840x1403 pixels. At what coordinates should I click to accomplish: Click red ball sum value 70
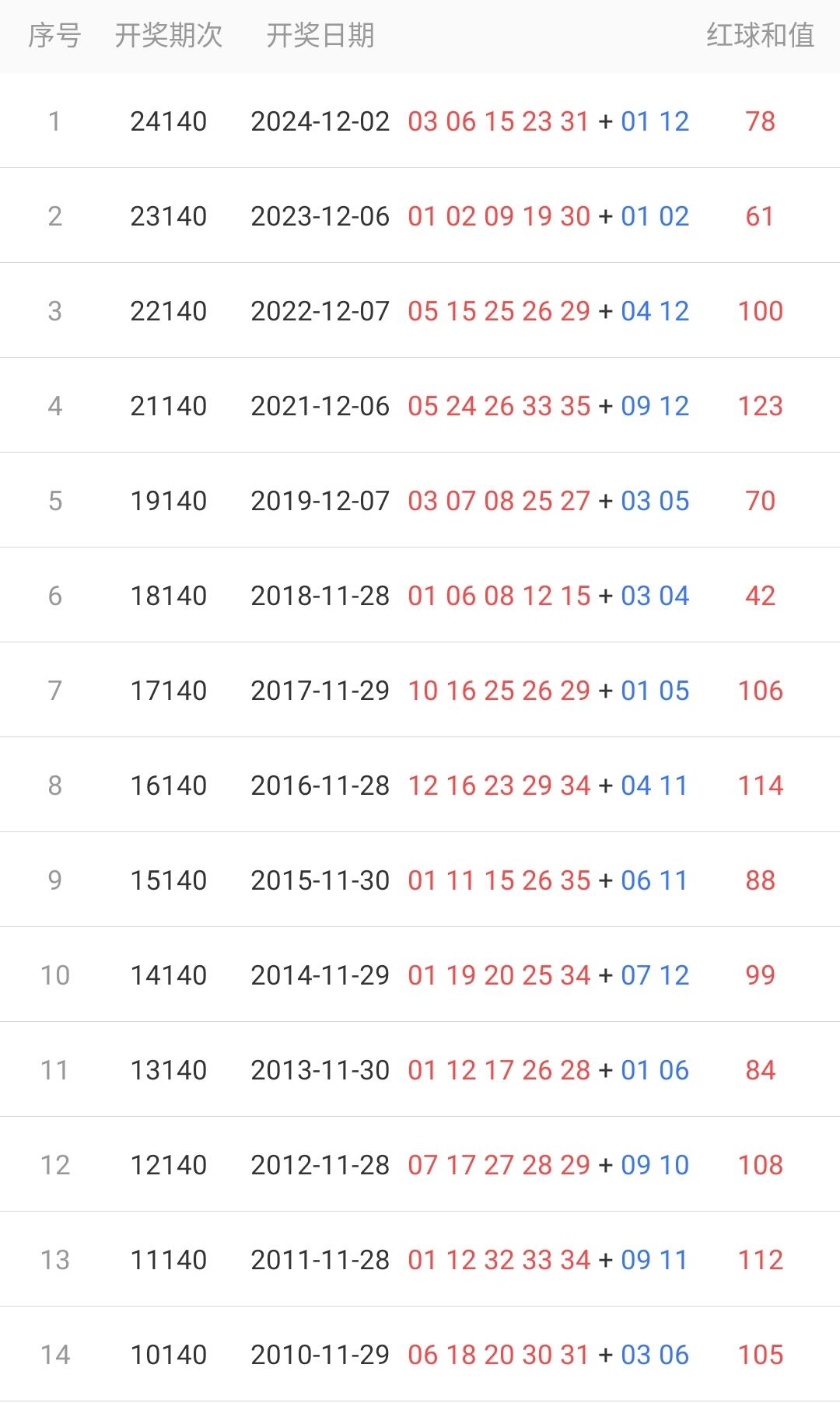pyautogui.click(x=760, y=501)
